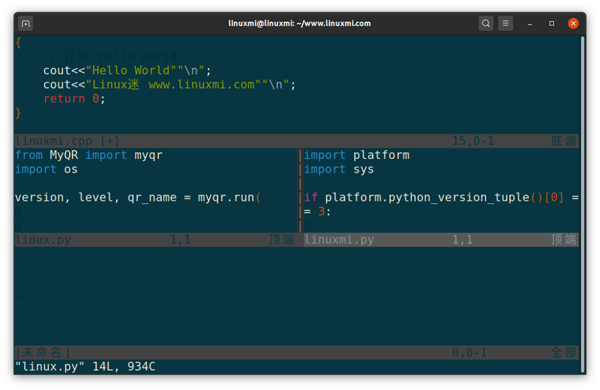Screen dimensions: 600x390
Task: Click the line 'from MyQR import myqr'
Action: tap(89, 155)
